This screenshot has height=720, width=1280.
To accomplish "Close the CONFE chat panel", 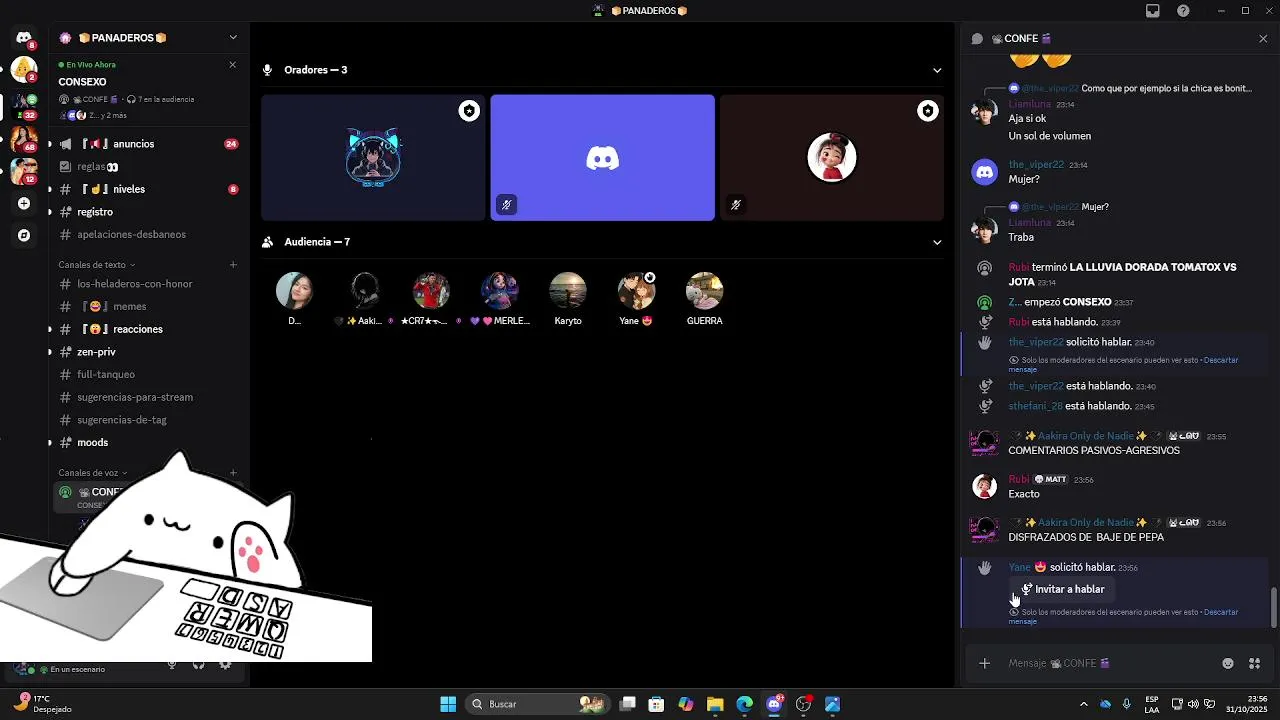I will (x=1263, y=38).
